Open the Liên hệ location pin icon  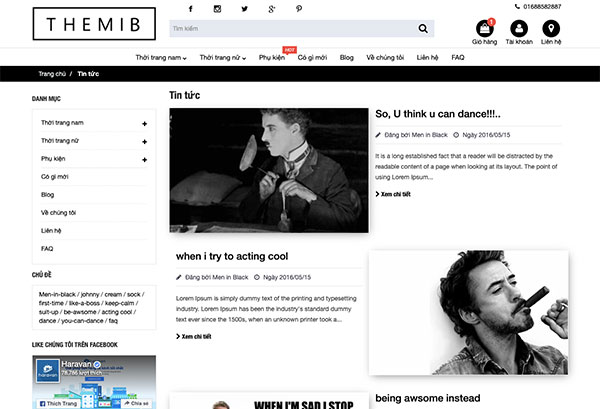[551, 28]
